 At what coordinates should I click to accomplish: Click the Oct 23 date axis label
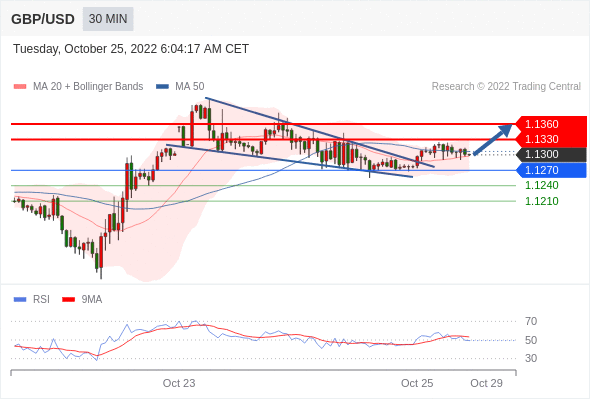point(179,383)
